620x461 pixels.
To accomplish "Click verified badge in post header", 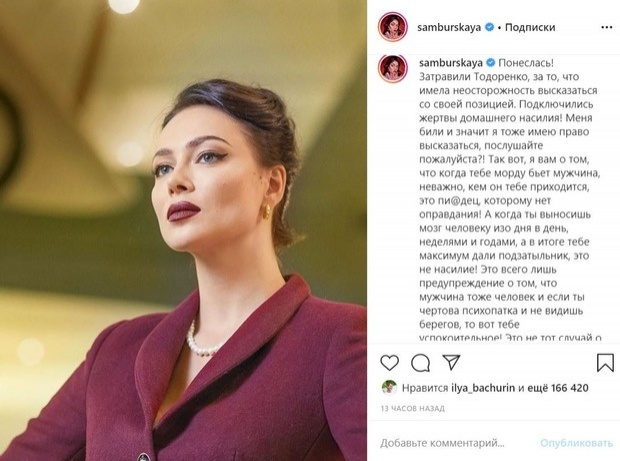I will pyautogui.click(x=489, y=27).
